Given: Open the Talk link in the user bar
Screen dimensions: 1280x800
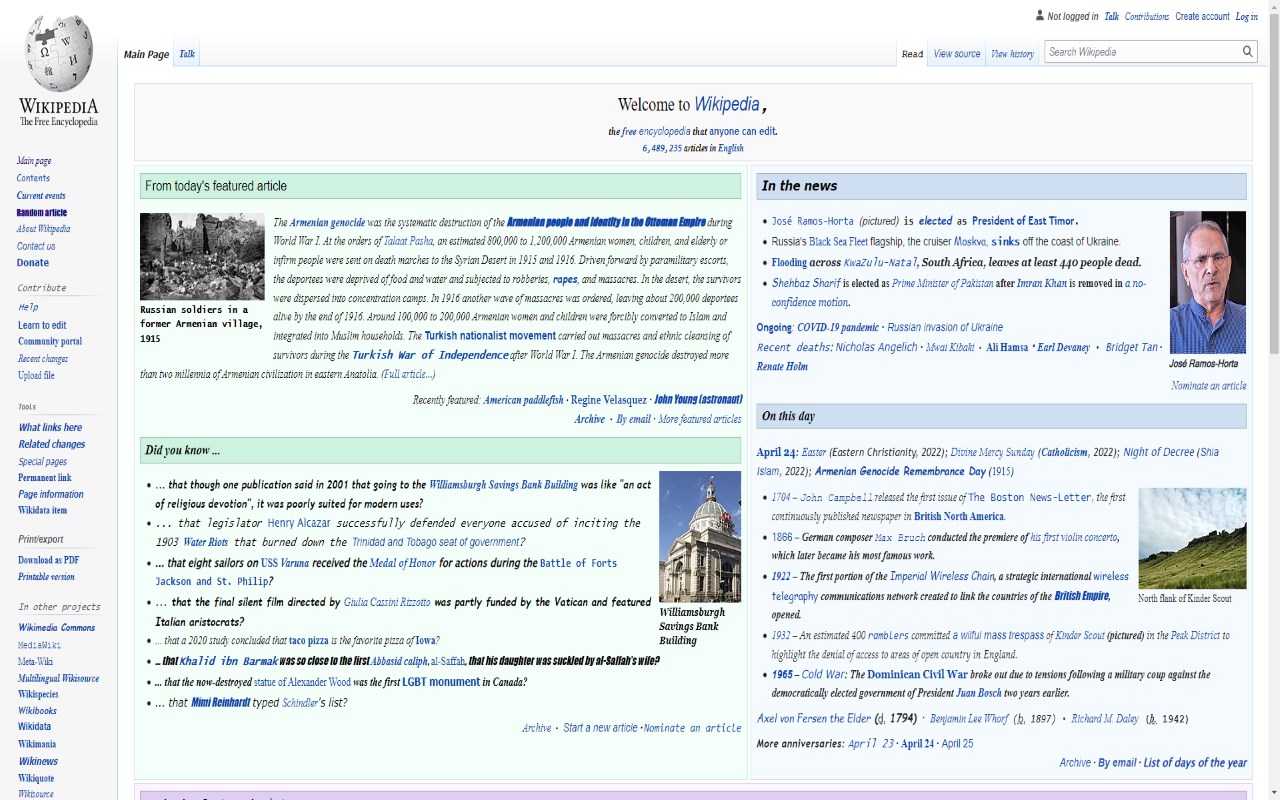Looking at the screenshot, I should 1112,16.
